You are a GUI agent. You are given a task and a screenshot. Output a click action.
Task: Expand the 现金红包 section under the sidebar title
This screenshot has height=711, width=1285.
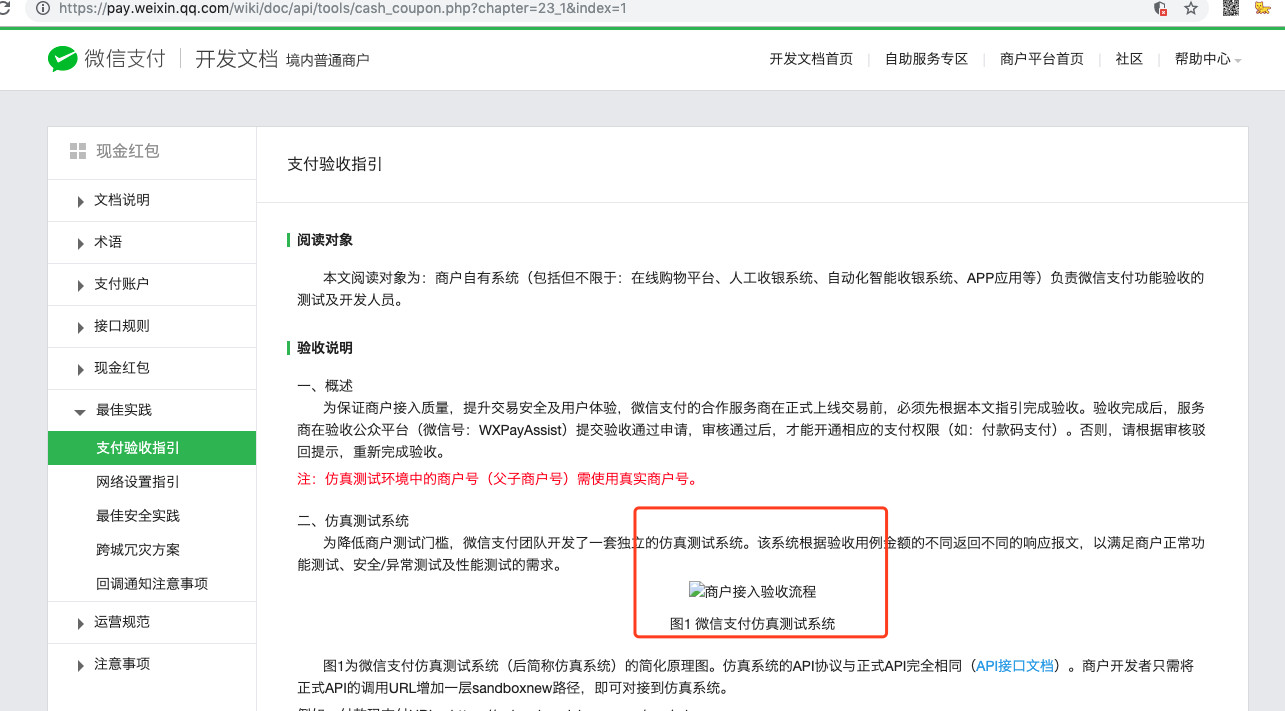pos(152,368)
